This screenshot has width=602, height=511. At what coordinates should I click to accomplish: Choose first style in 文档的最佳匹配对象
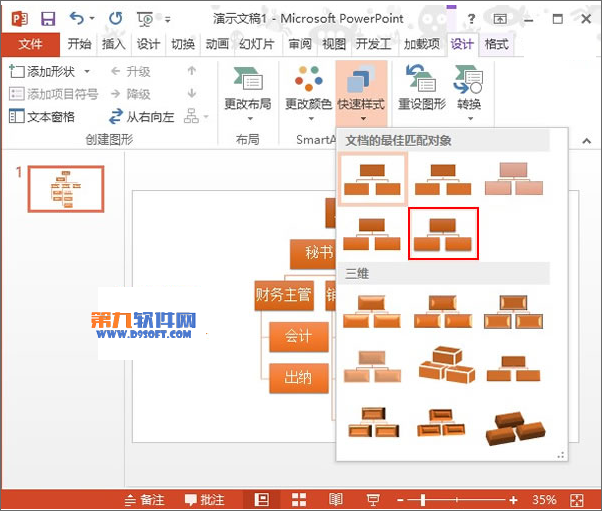click(372, 179)
